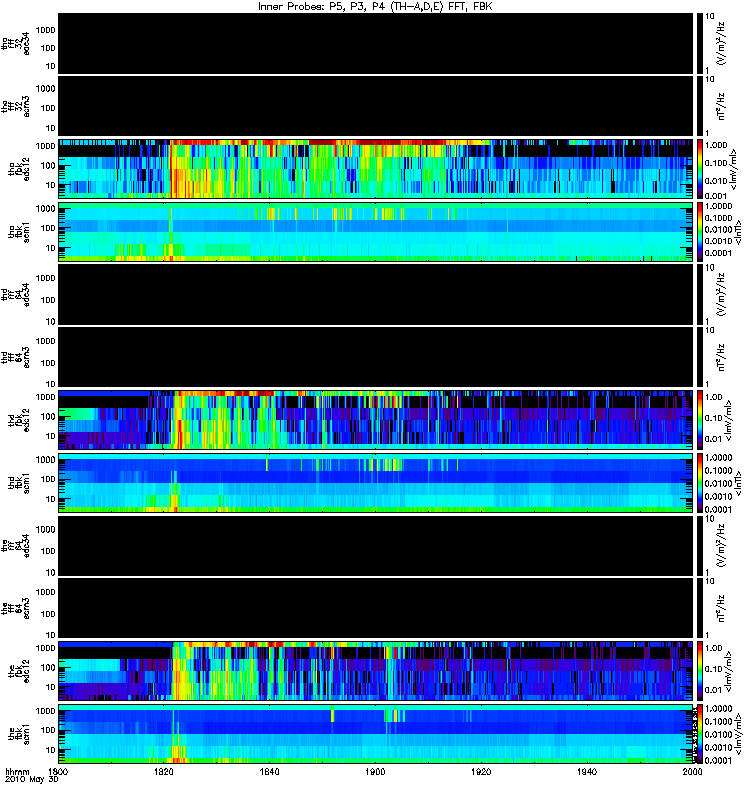Select the thd fbk edc12 spectrogram panel
Image resolution: width=750 pixels, height=800 pixels.
click(x=376, y=420)
